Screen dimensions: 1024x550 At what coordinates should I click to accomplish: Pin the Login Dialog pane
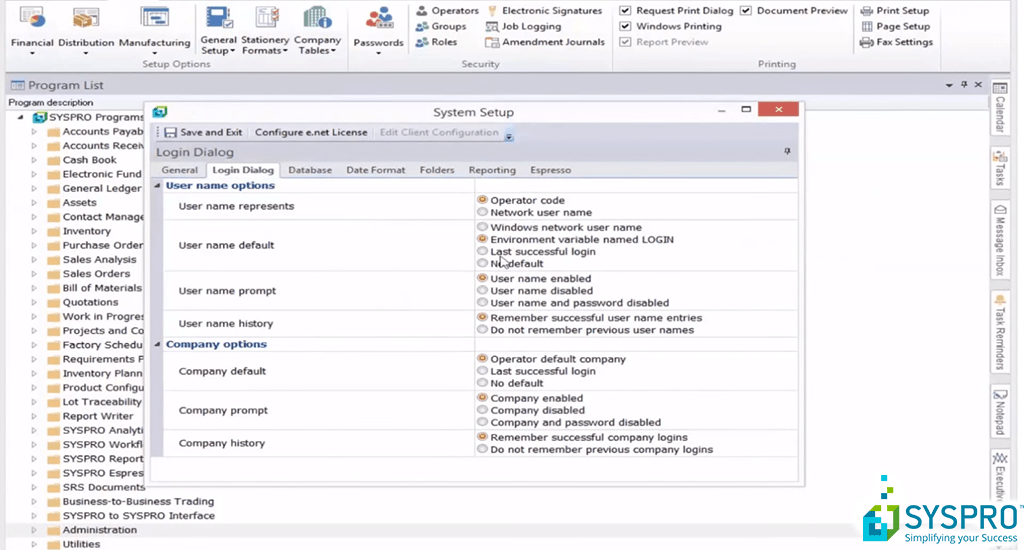pos(787,152)
